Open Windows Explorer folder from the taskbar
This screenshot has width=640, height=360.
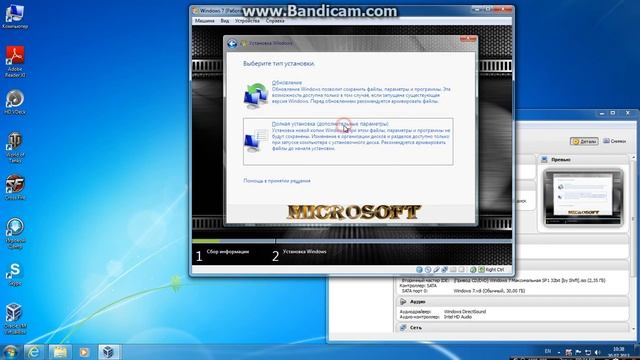pyautogui.click(x=59, y=352)
